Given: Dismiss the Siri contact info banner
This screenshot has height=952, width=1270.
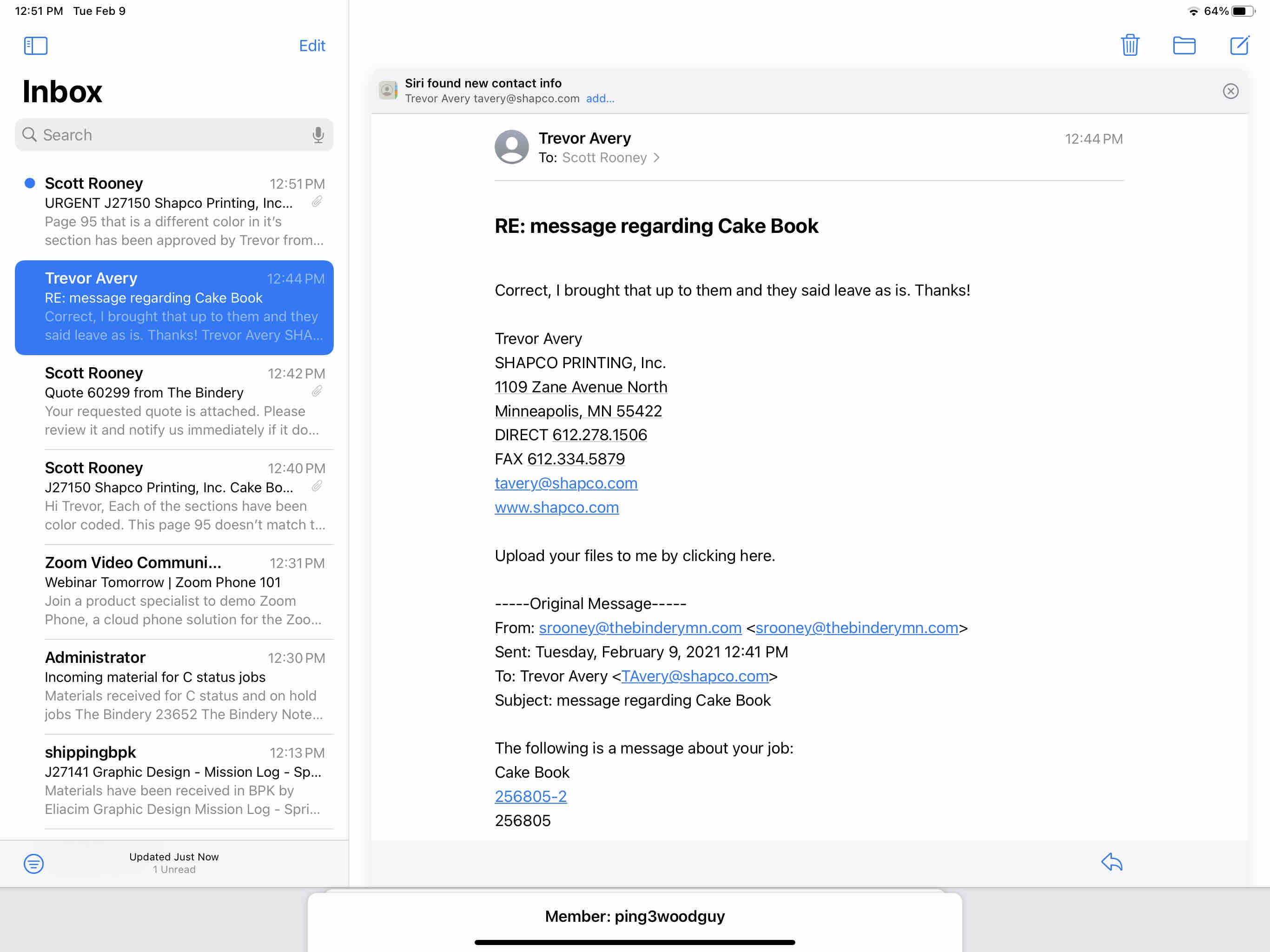Looking at the screenshot, I should click(x=1230, y=91).
